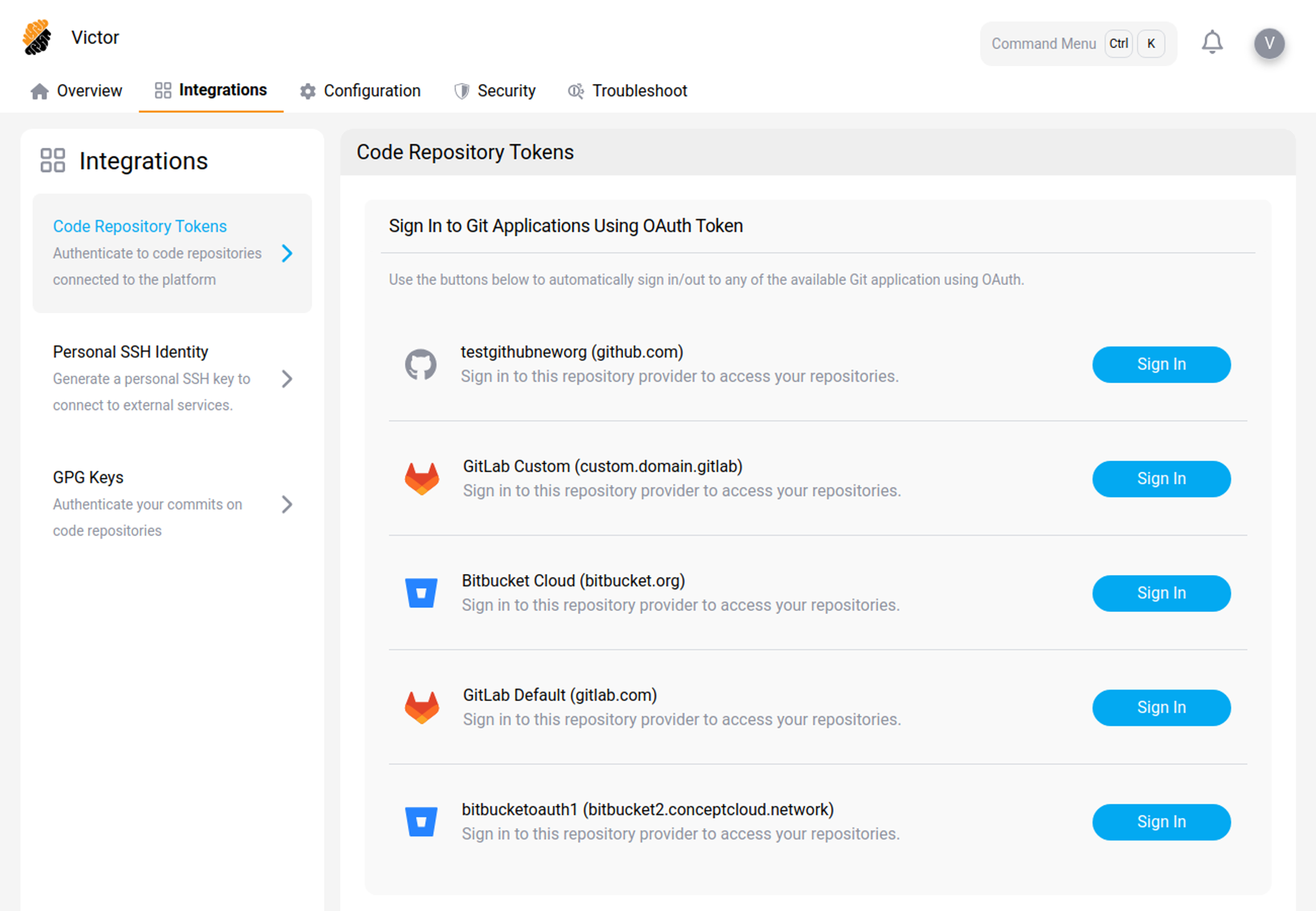Click the Victor application logo
This screenshot has height=911, width=1316.
(36, 37)
